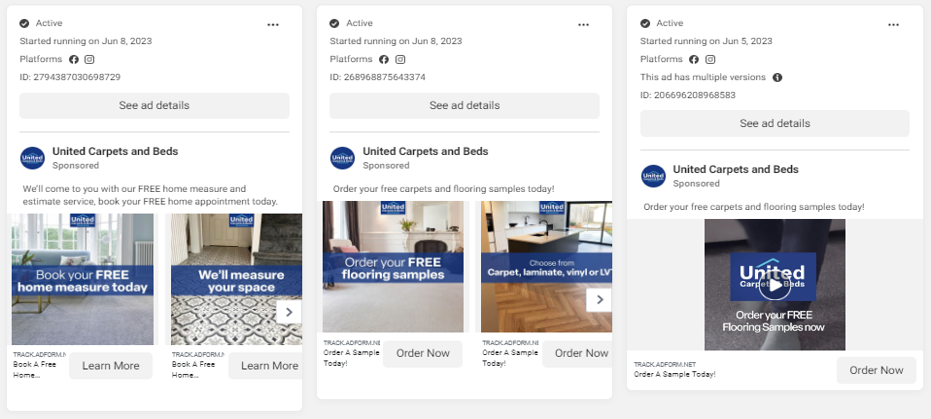
Task: Open United Carpets and Beds page from video ad
Action: tap(736, 169)
